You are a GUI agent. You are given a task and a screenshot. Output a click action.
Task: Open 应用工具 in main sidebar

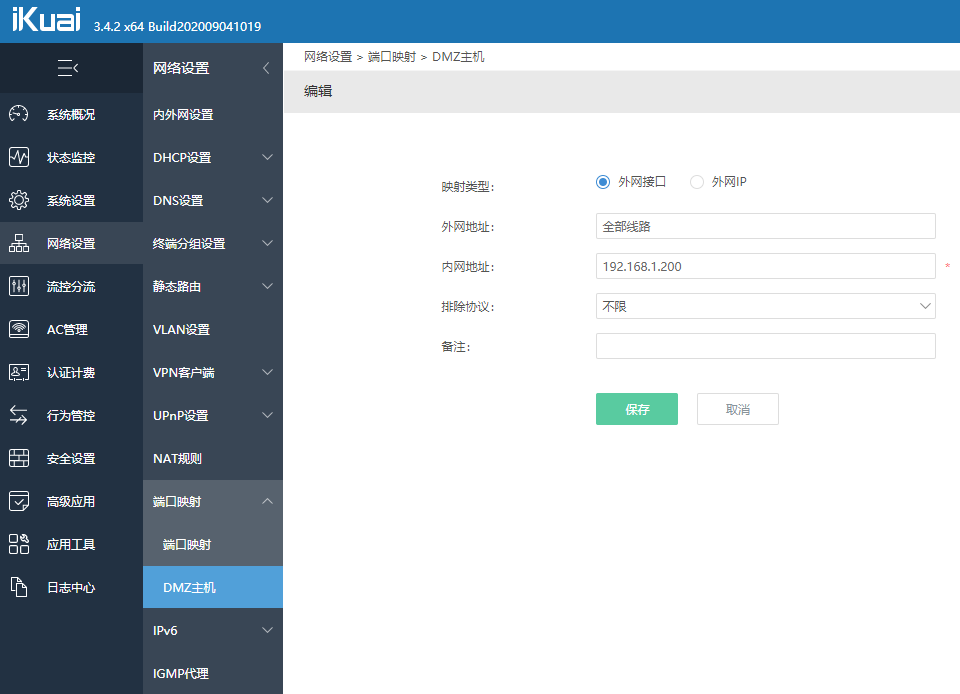click(x=71, y=544)
